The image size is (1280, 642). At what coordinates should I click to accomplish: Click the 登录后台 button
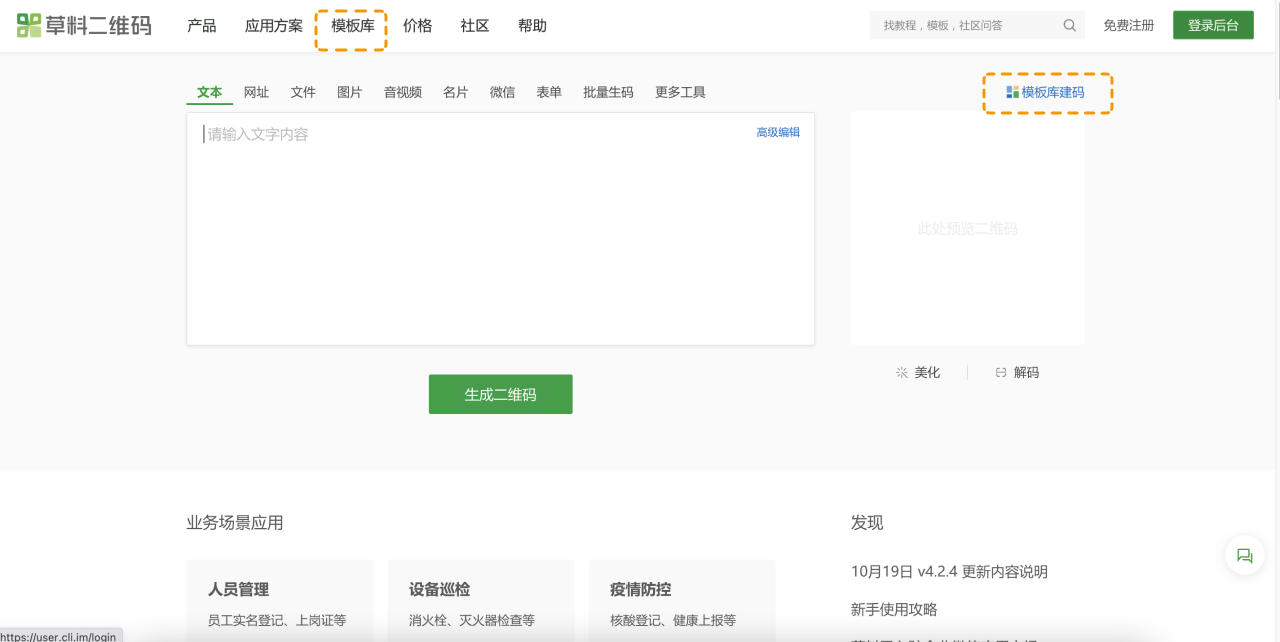pos(1213,26)
